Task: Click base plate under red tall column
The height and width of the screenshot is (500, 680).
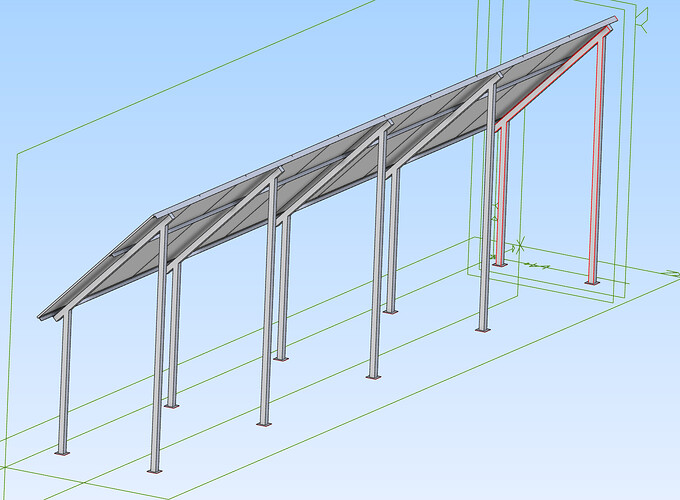Action: pos(592,283)
